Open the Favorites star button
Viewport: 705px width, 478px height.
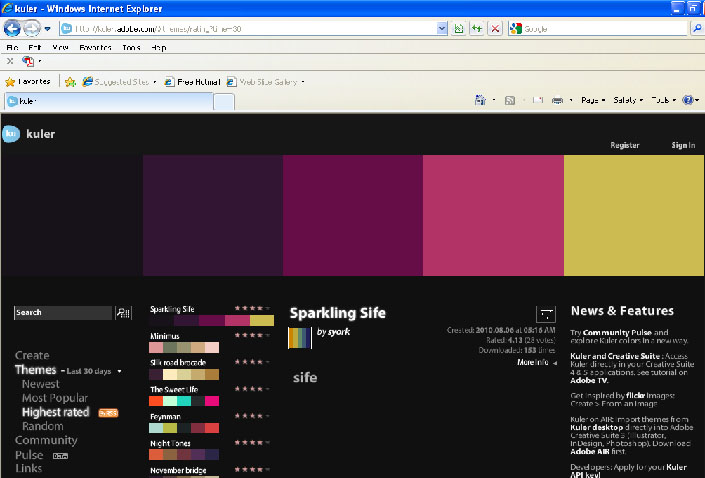tap(24, 81)
